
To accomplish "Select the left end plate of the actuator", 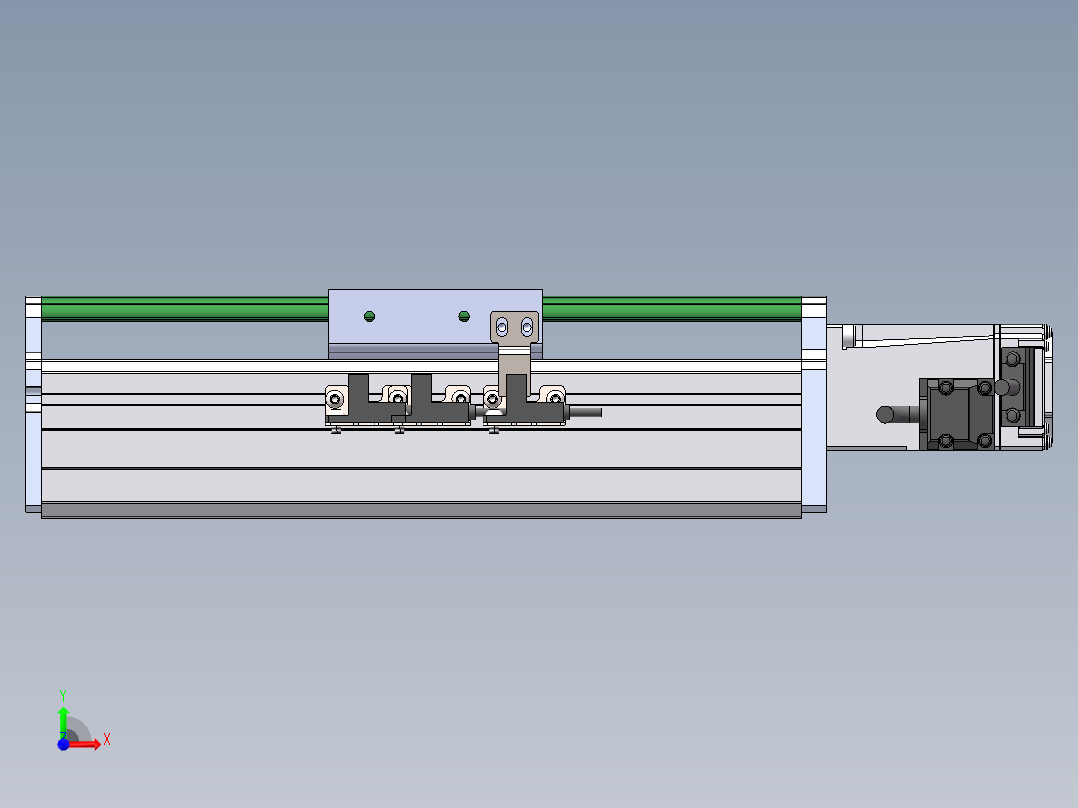I will 33,404.
